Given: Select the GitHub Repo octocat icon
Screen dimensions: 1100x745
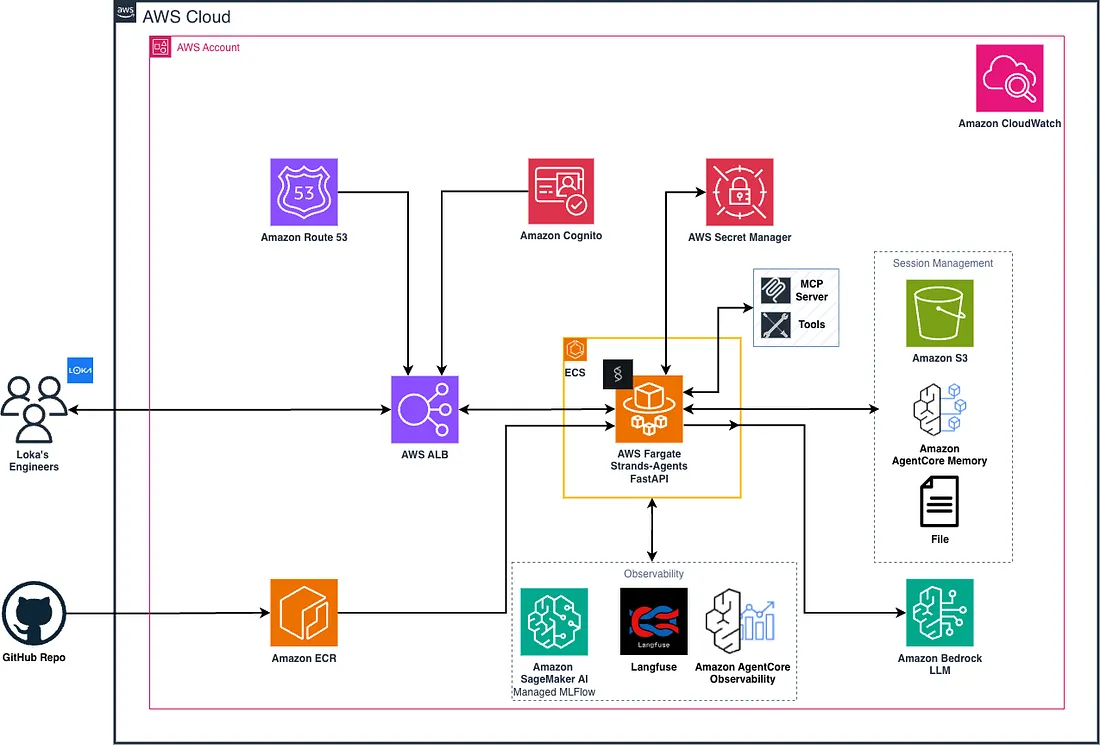Looking at the screenshot, I should (34, 613).
